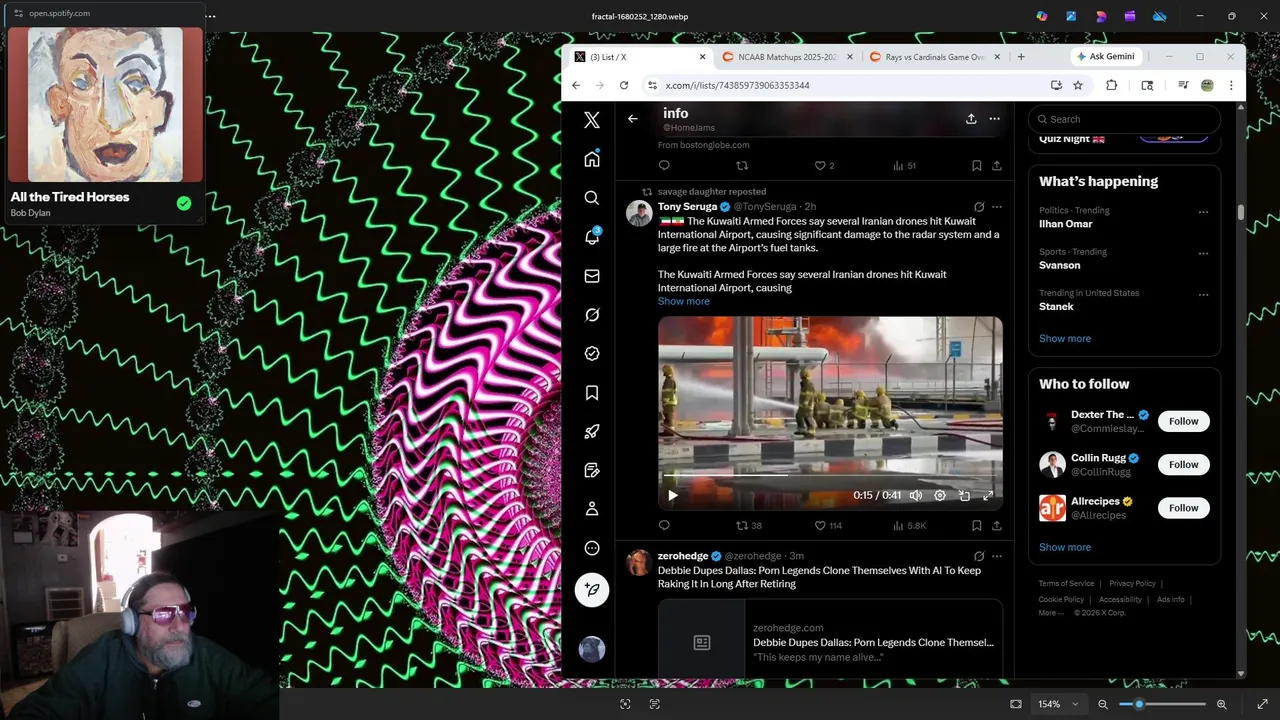The width and height of the screenshot is (1280, 720).
Task: Open Messages envelope icon in X sidebar
Action: 592,276
